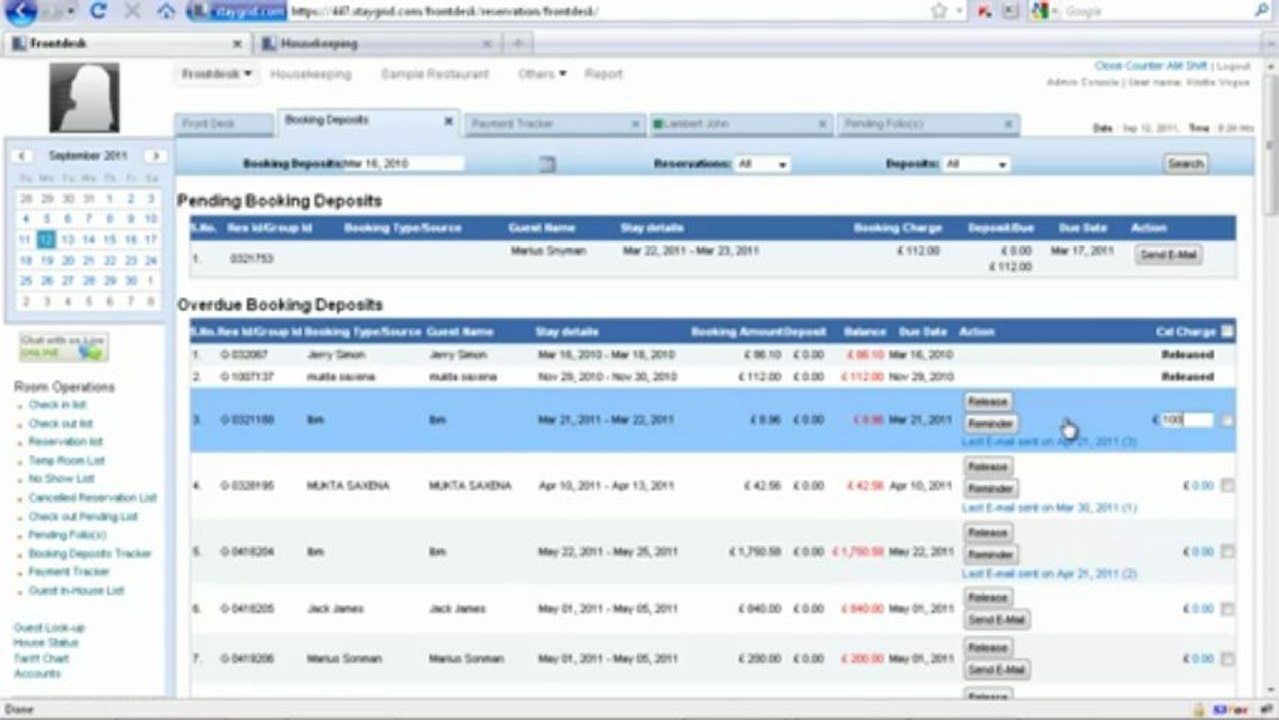Tick the checkbox for row 7 Marius Sonman

[x=1227, y=660]
